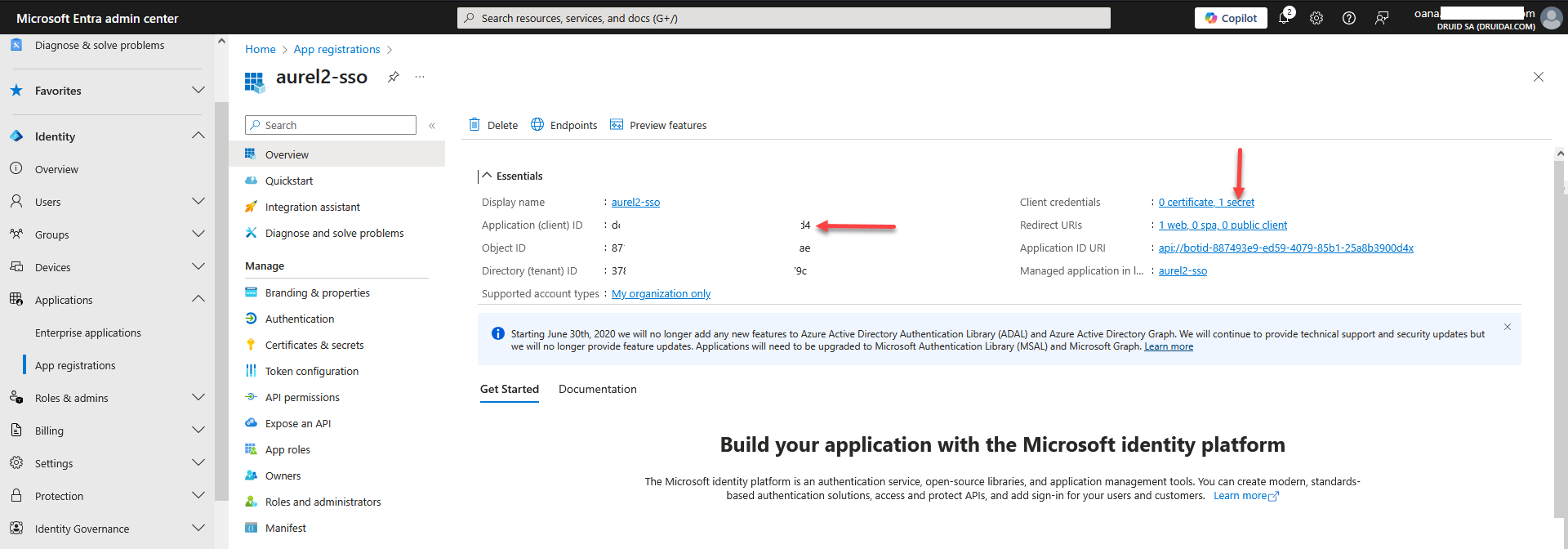Open the aurel2-sso display name link
This screenshot has width=1568, height=549.
[x=635, y=202]
